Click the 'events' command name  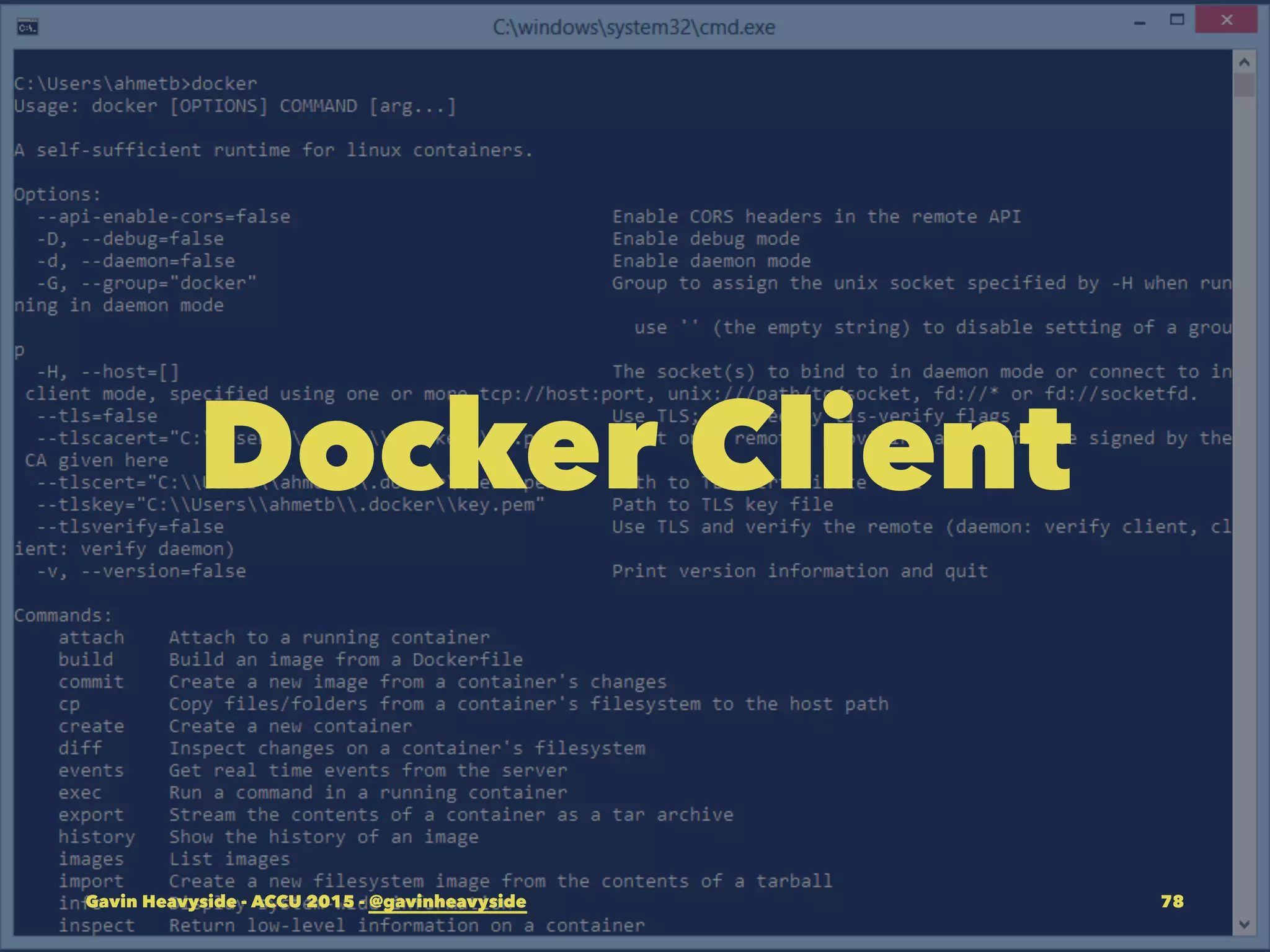[x=91, y=770]
